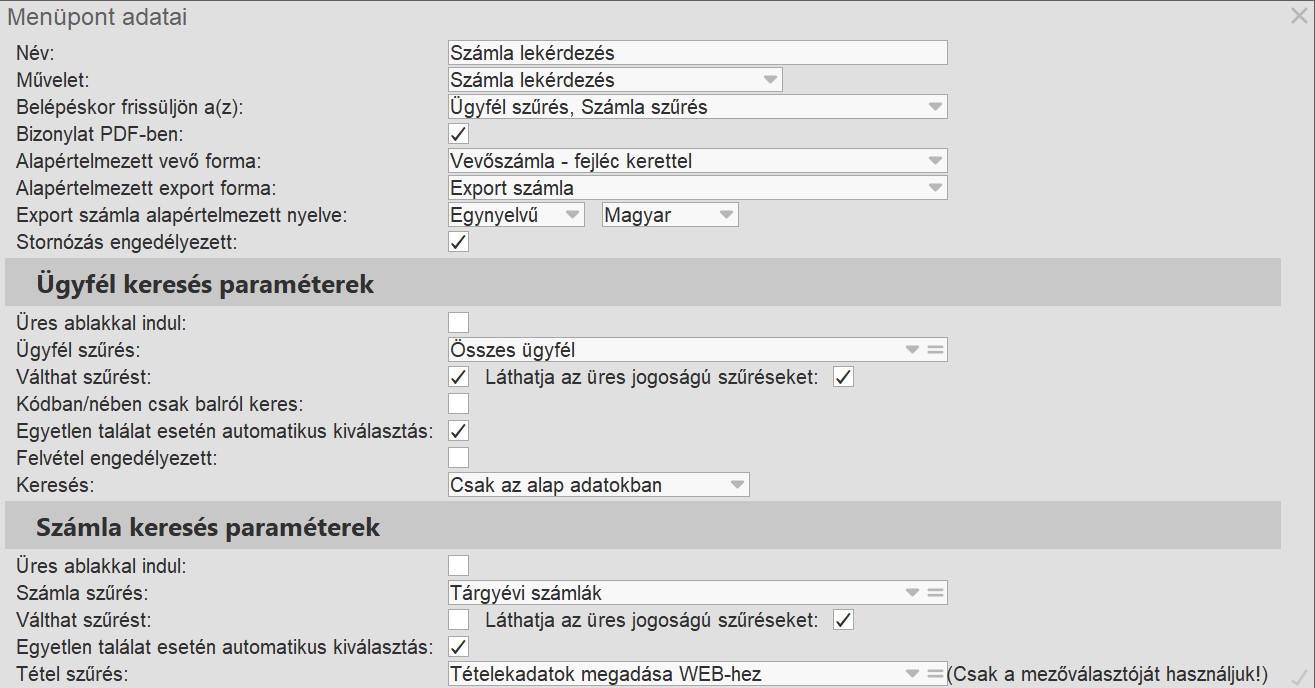1315x688 pixels.
Task: Open the Összes ügyfél filter dropdown
Action: pyautogui.click(x=911, y=350)
